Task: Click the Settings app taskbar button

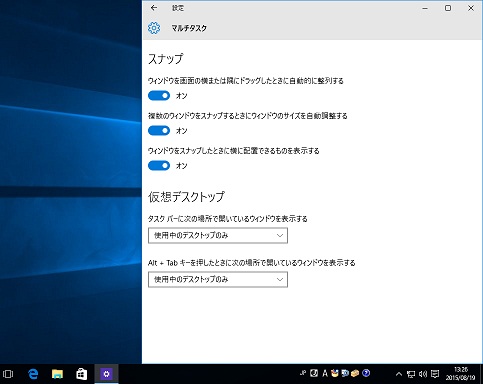Action: click(106, 374)
